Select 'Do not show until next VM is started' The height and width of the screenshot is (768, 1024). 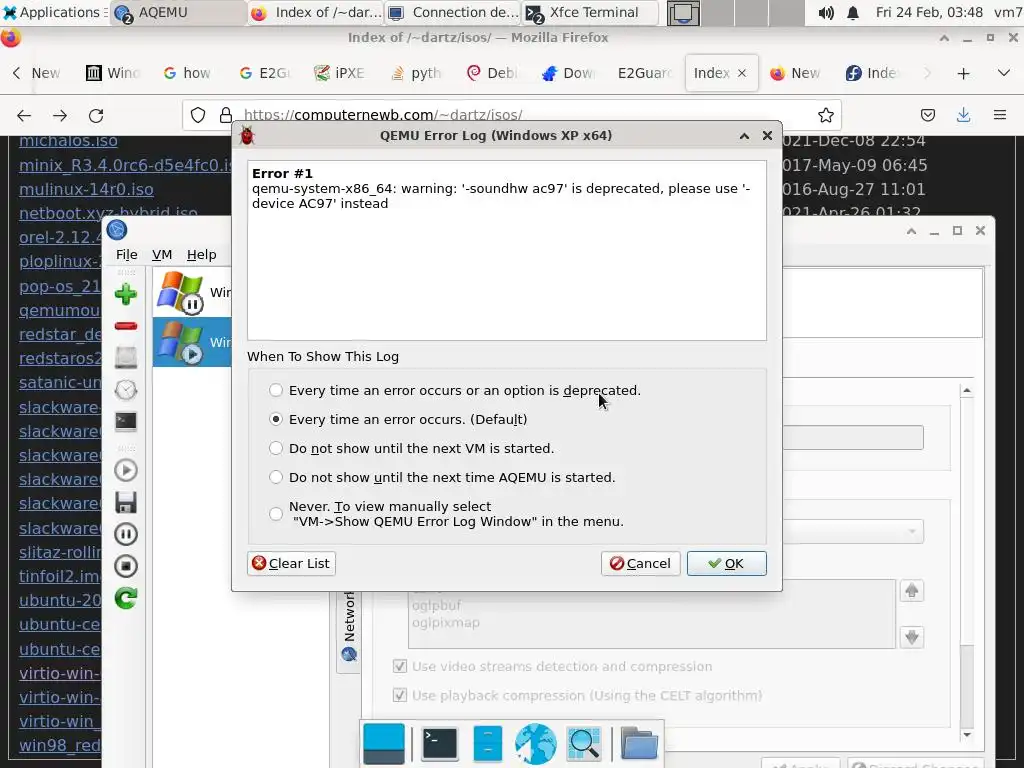(x=276, y=449)
